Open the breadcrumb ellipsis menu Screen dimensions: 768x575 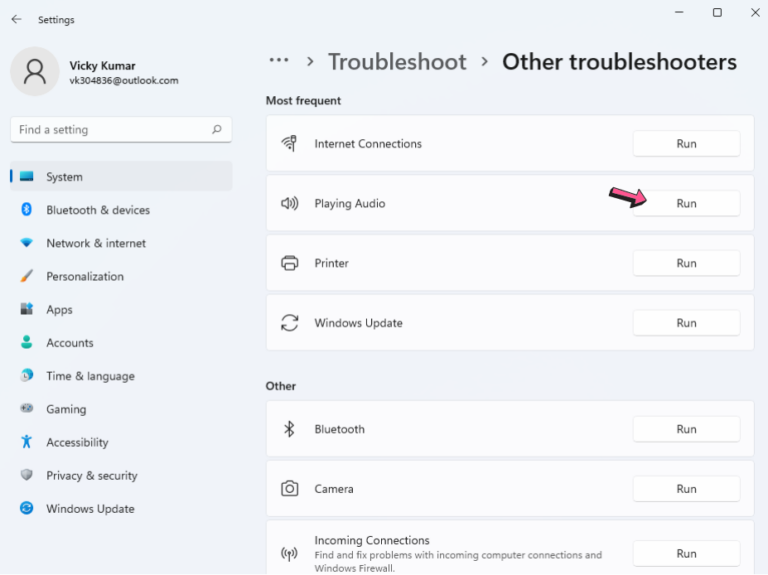pyautogui.click(x=279, y=61)
